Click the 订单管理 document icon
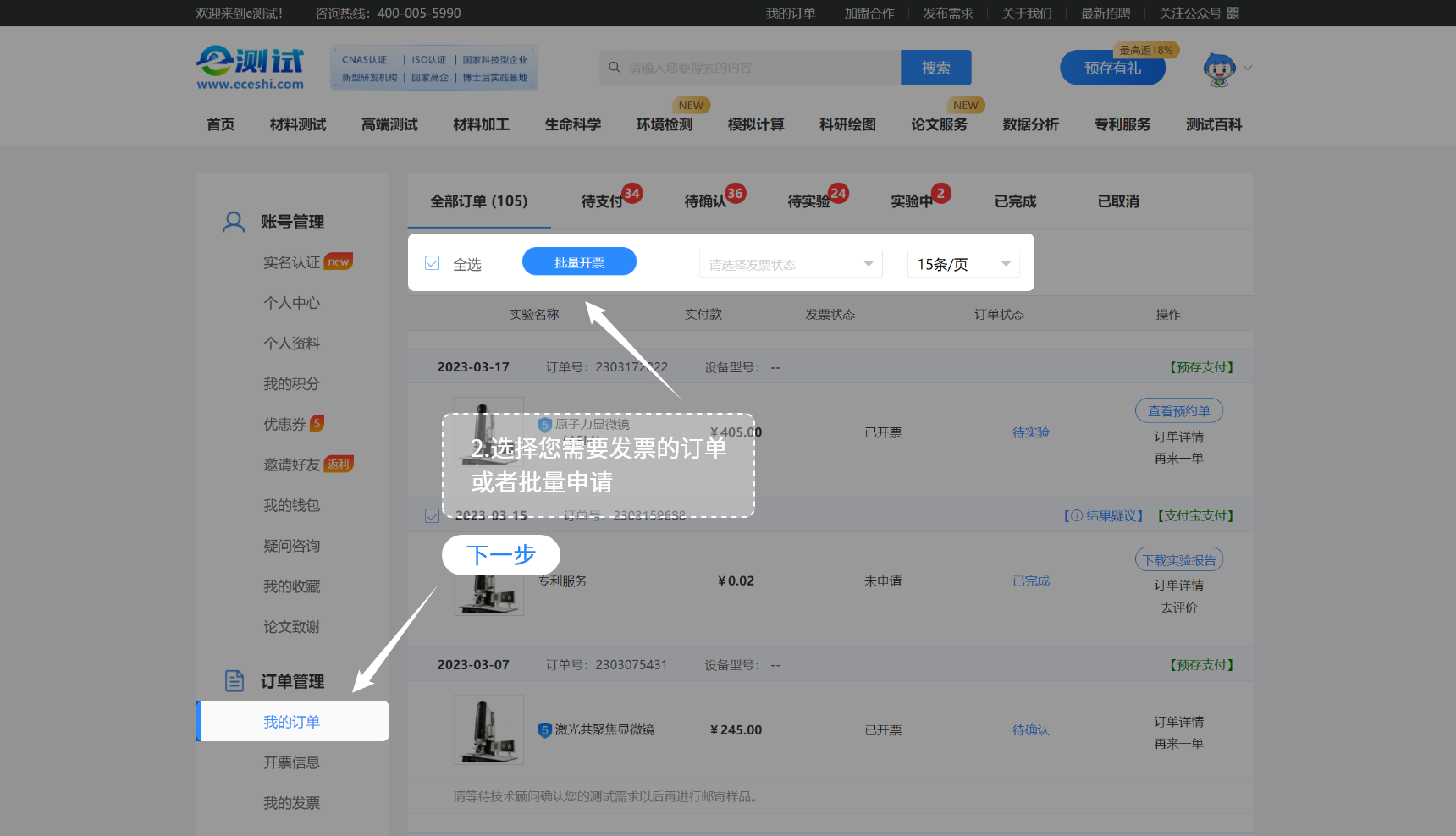 (234, 681)
